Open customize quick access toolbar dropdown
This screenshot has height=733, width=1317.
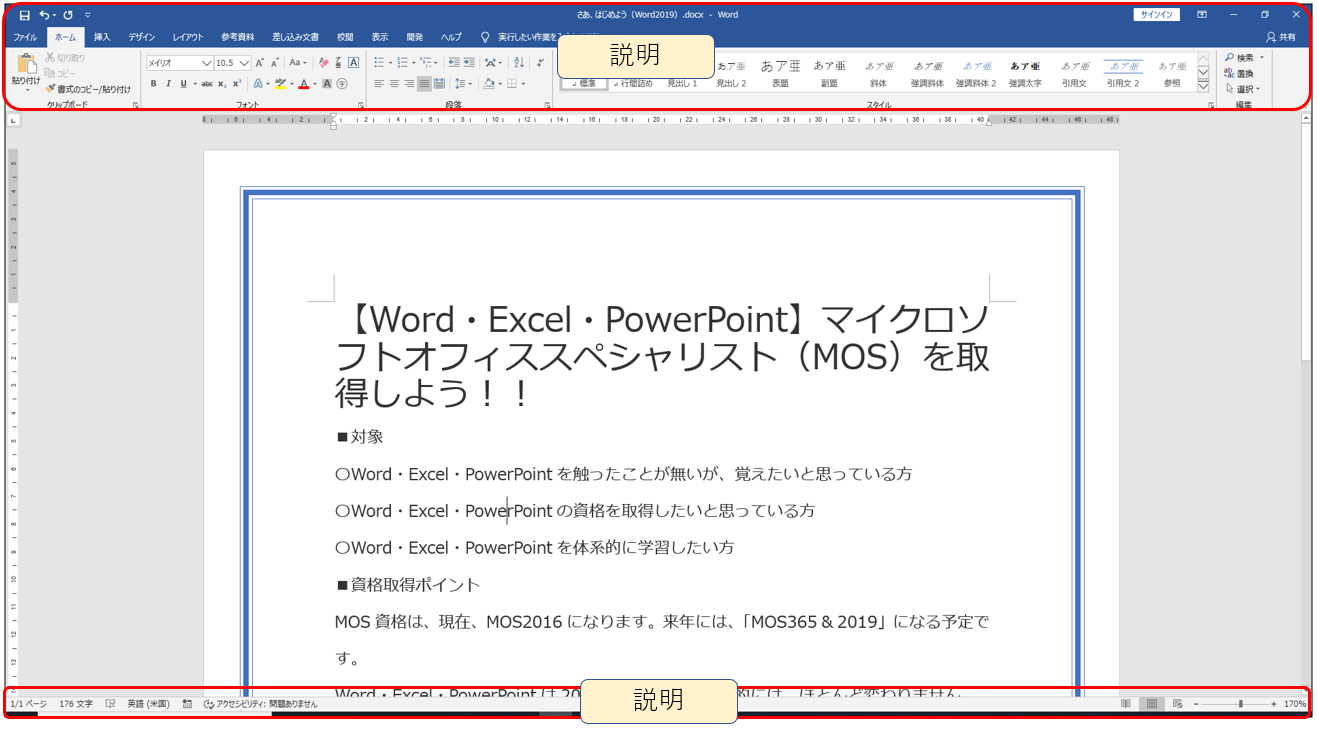click(88, 15)
